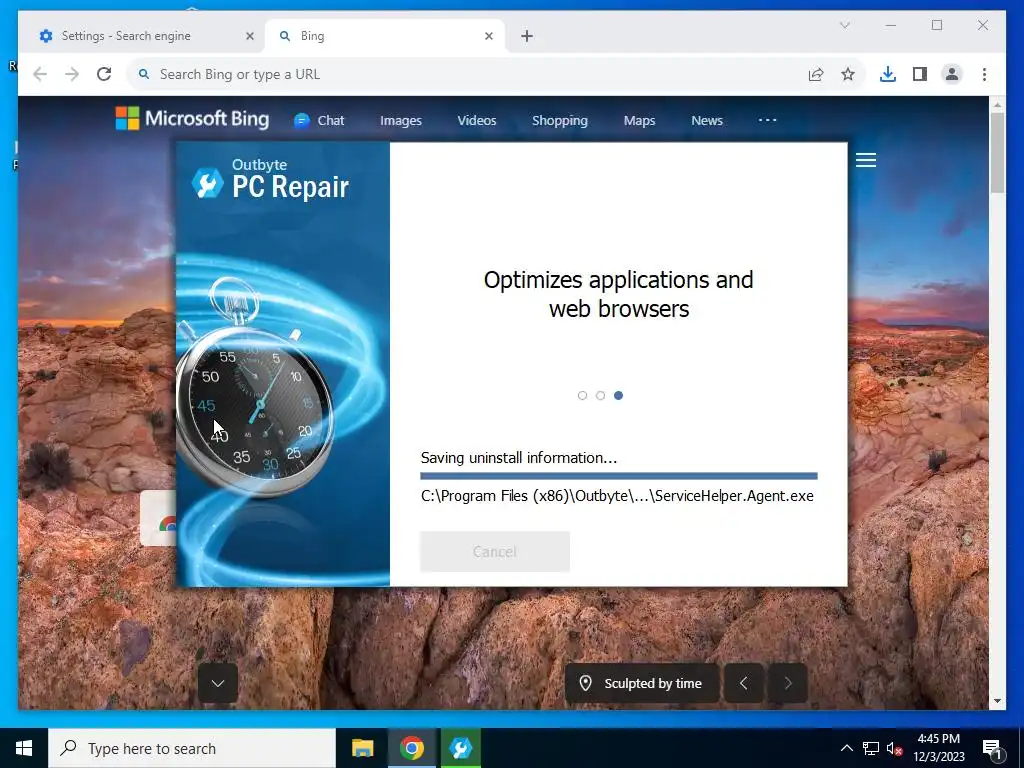Image resolution: width=1024 pixels, height=768 pixels.
Task: Open a new Chrome tab
Action: point(527,36)
